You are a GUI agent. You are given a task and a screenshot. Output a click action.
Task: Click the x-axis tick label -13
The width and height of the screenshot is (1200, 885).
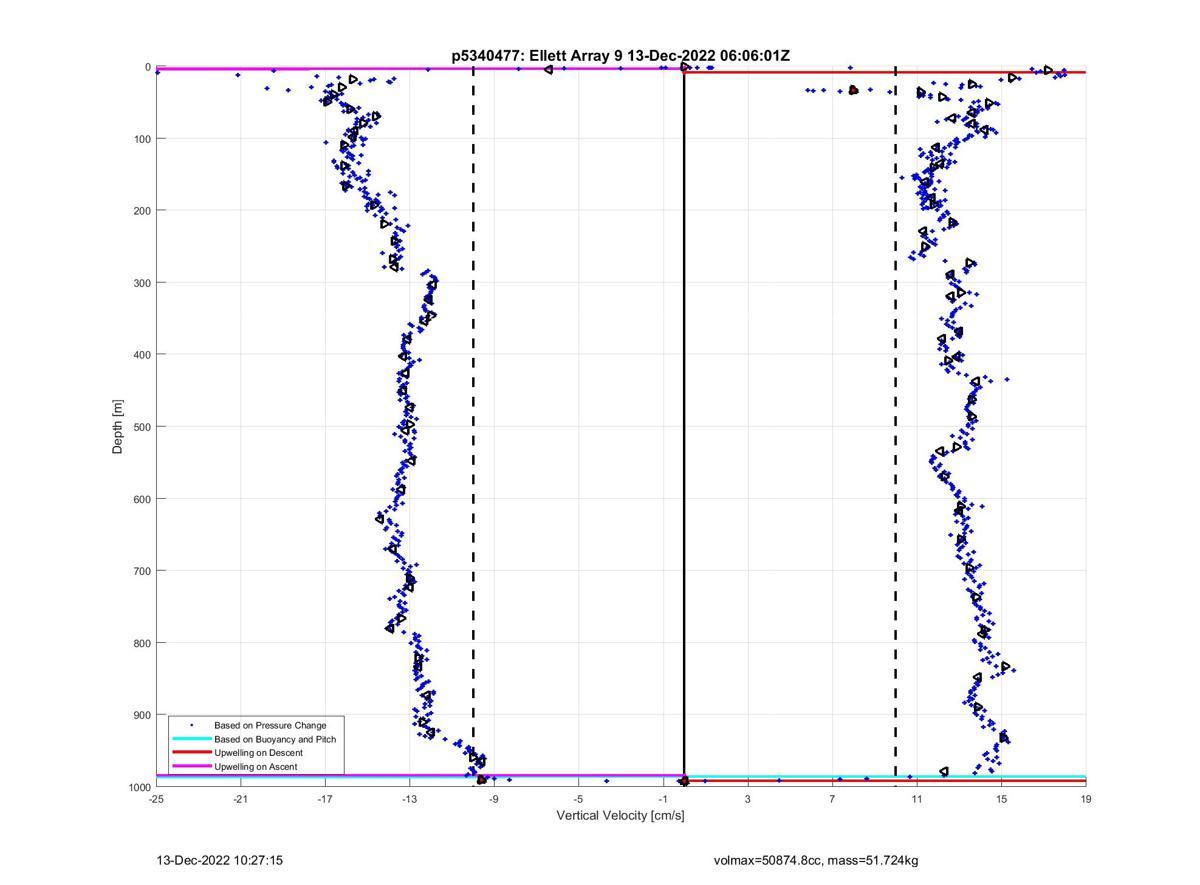(x=410, y=800)
